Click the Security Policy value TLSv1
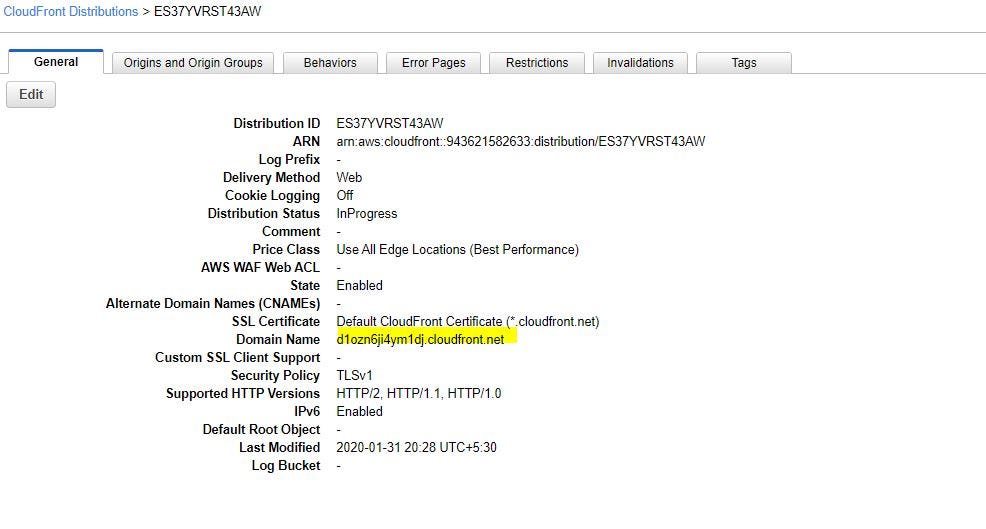The height and width of the screenshot is (529, 986). 354,376
